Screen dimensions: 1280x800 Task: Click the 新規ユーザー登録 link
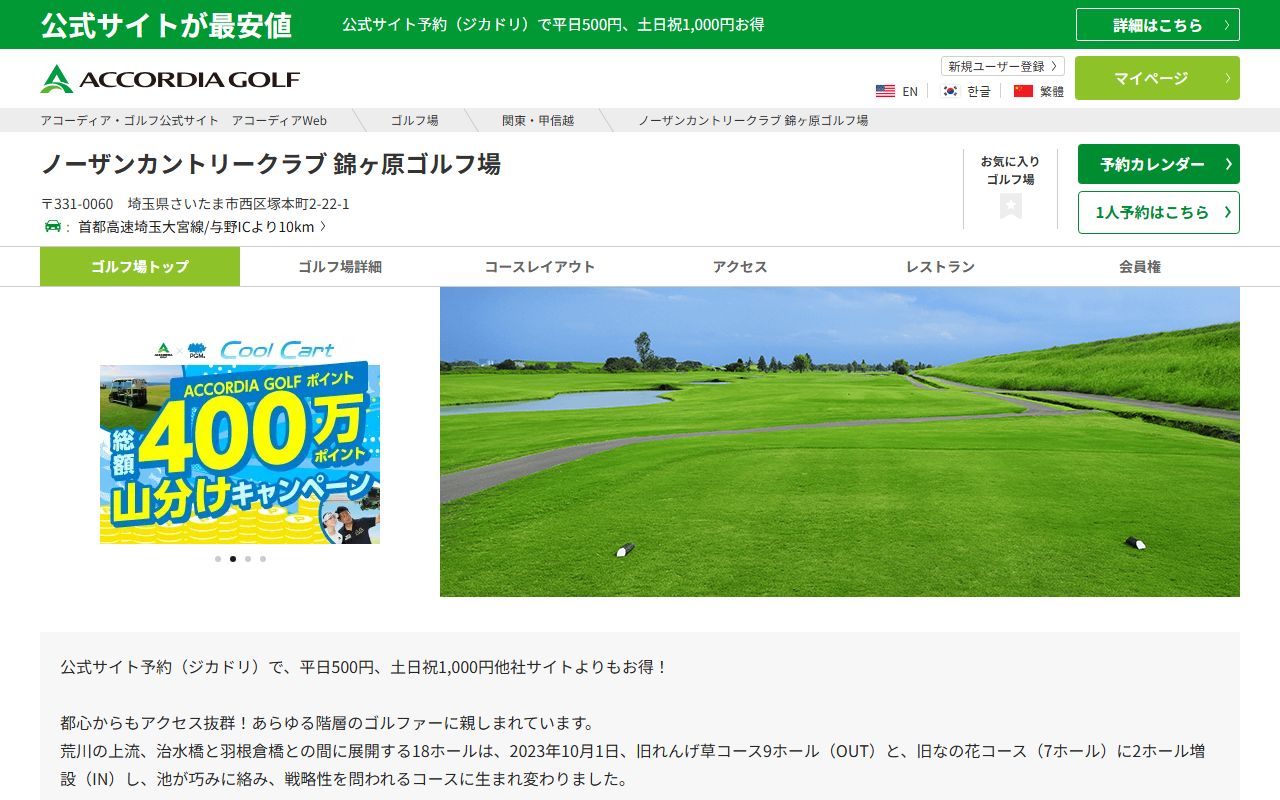(x=1003, y=66)
